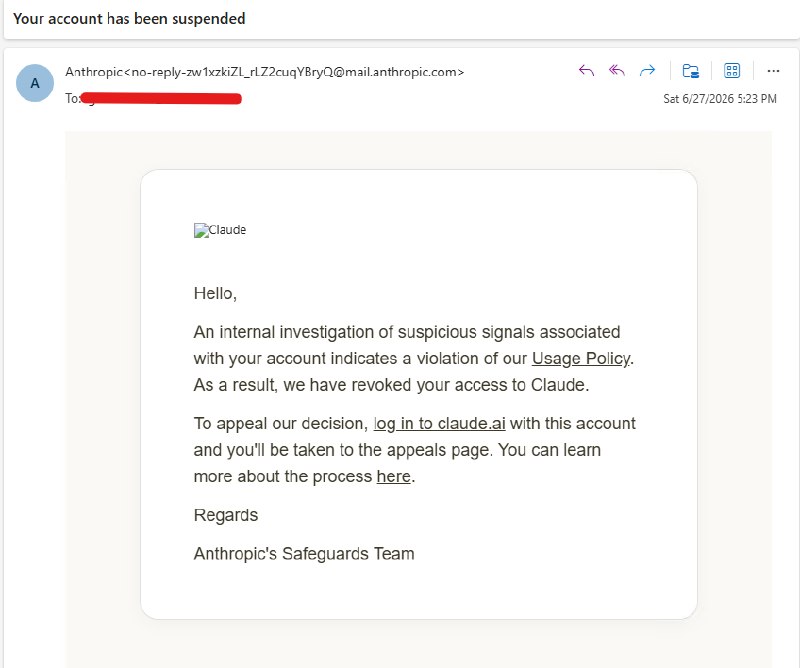Open the 'here' link about appeals process

393,476
